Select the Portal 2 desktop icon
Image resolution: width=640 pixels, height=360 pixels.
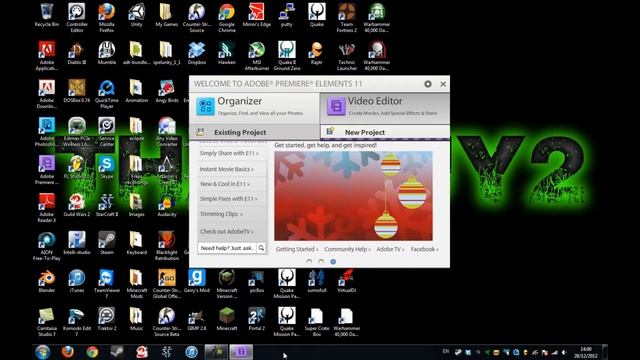point(256,319)
